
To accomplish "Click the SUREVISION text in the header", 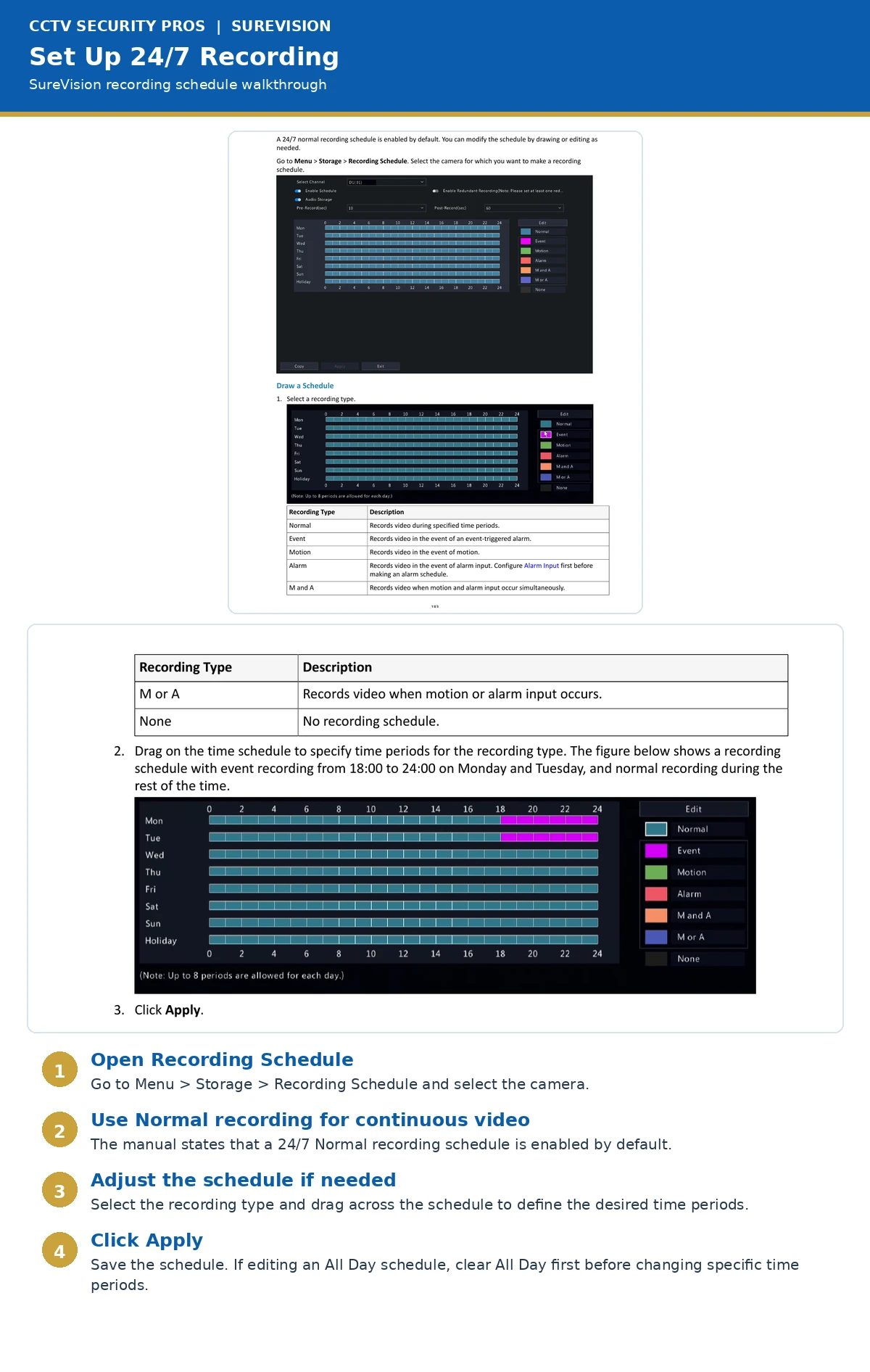I will (x=281, y=26).
